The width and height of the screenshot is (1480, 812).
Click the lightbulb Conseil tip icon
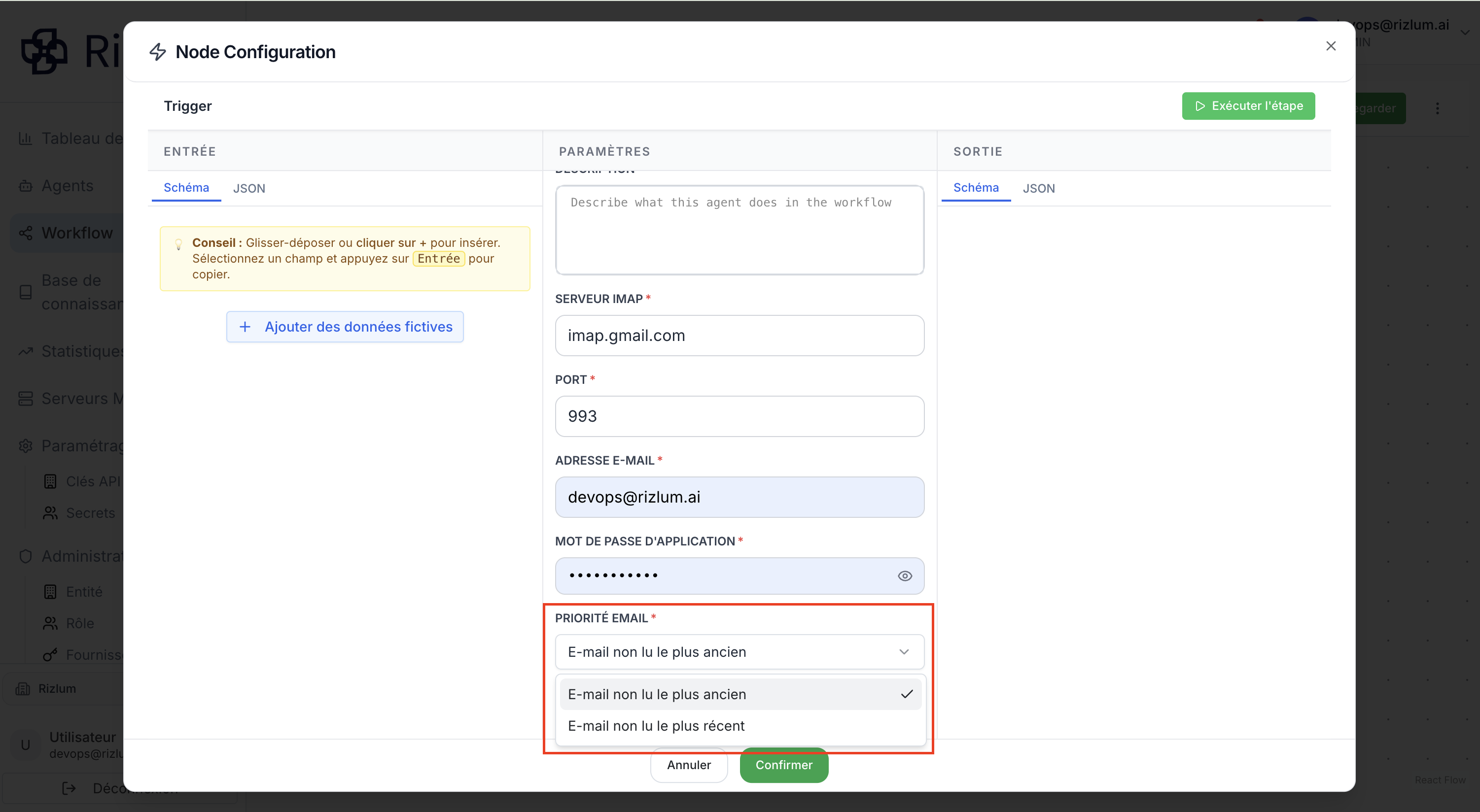coord(178,244)
